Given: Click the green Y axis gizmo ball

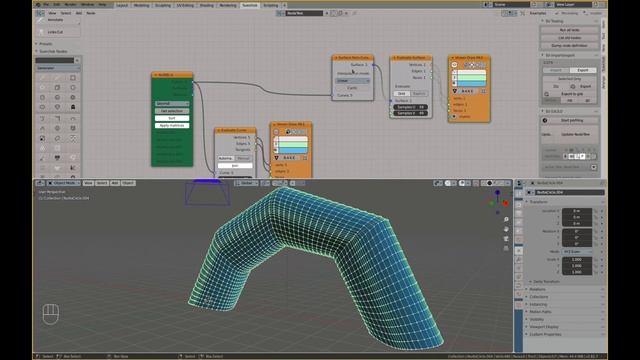Looking at the screenshot, I should pos(492,203).
